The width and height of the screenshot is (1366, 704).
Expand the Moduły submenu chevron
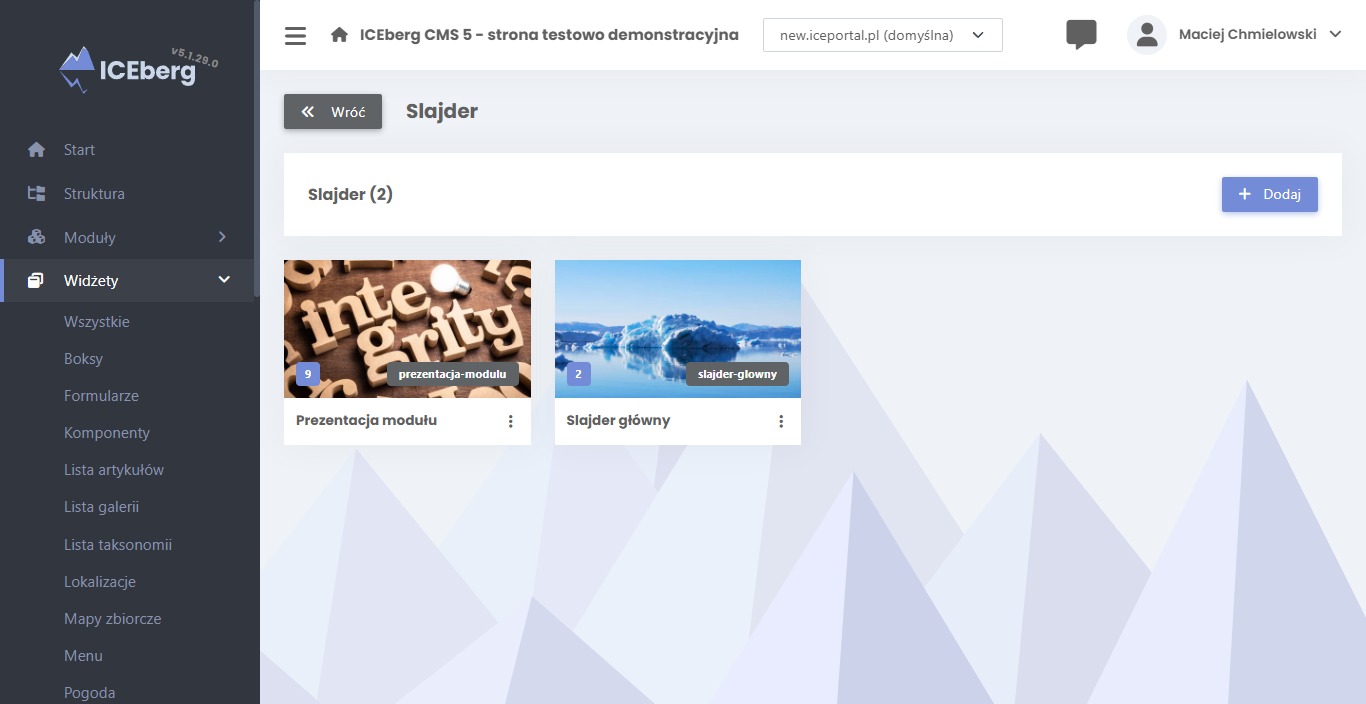tap(222, 237)
